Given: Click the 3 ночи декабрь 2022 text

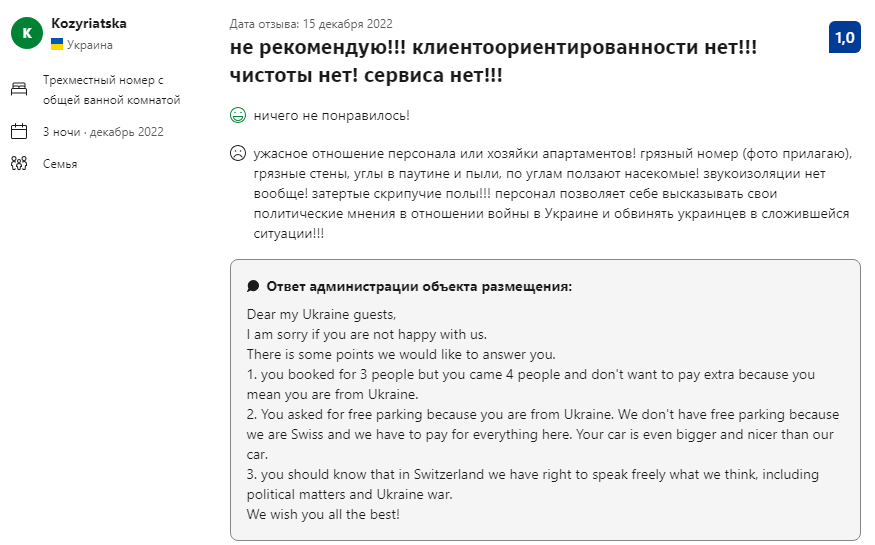Looking at the screenshot, I should (x=103, y=132).
